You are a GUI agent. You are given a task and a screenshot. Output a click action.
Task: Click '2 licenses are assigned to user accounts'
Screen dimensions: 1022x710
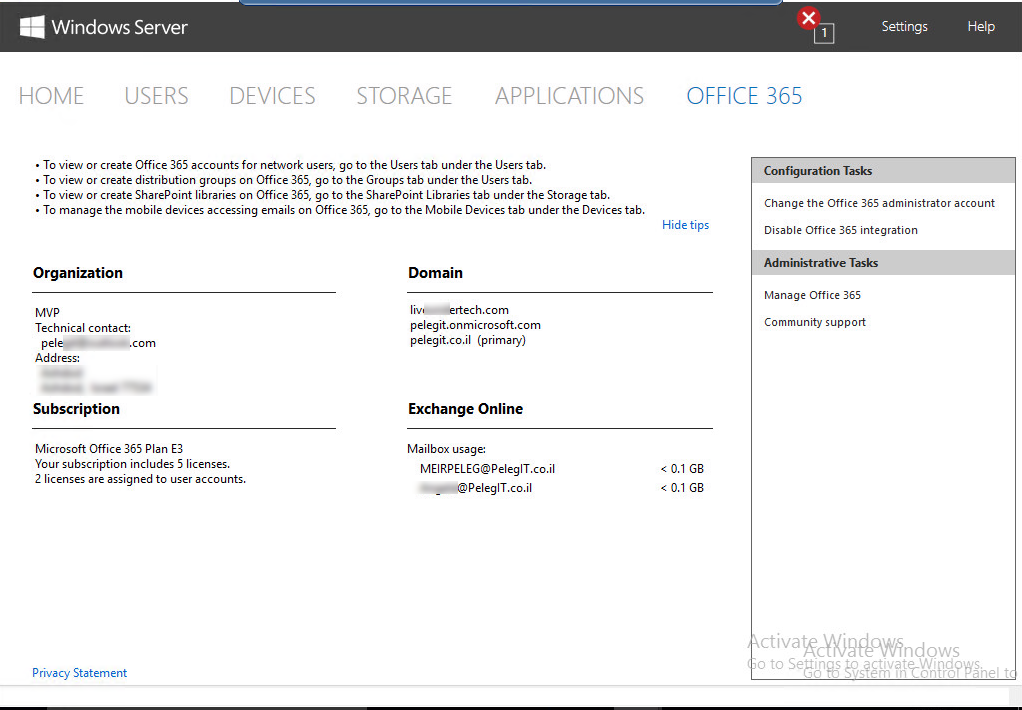(x=140, y=479)
